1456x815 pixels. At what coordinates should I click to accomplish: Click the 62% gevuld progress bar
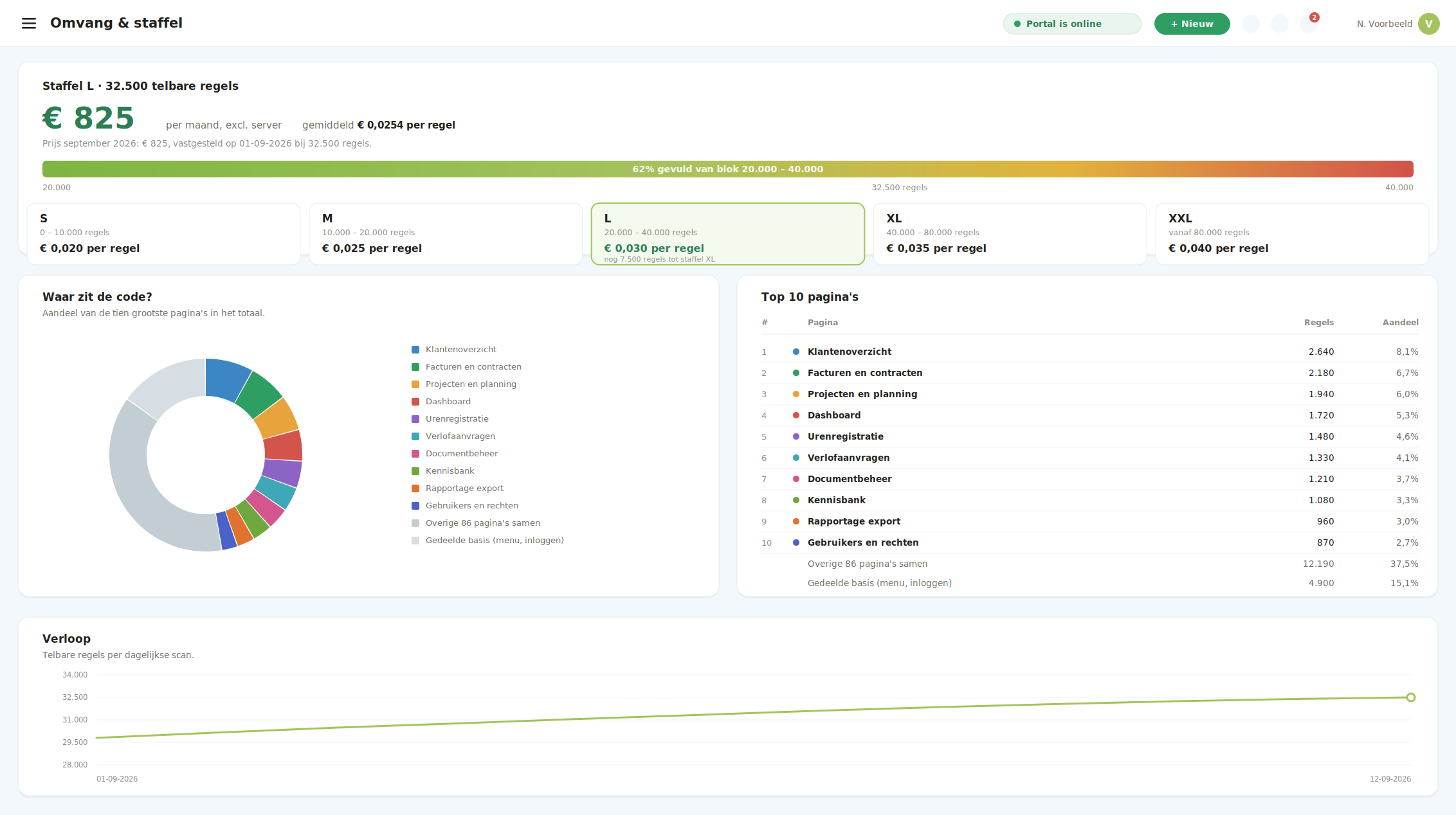coord(727,169)
